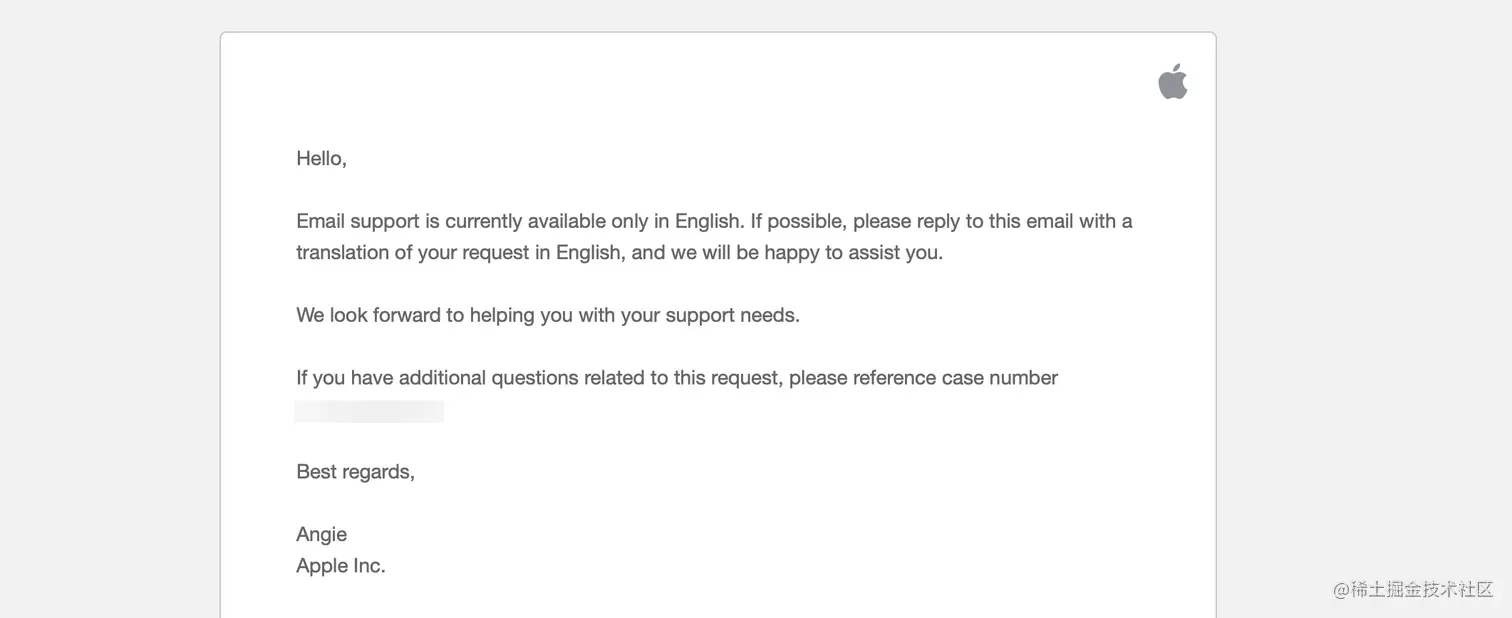Click the "Apple Inc." signature line

tap(340, 566)
